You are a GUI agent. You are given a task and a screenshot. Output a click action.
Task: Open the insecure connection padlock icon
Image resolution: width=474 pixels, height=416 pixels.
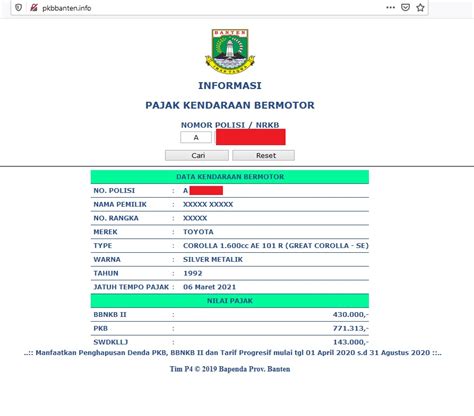tap(34, 8)
